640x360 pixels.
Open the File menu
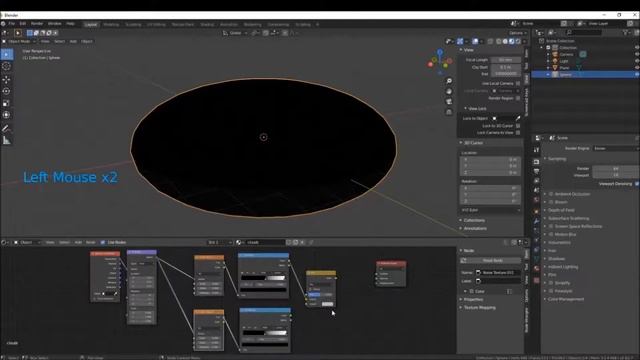pyautogui.click(x=12, y=24)
